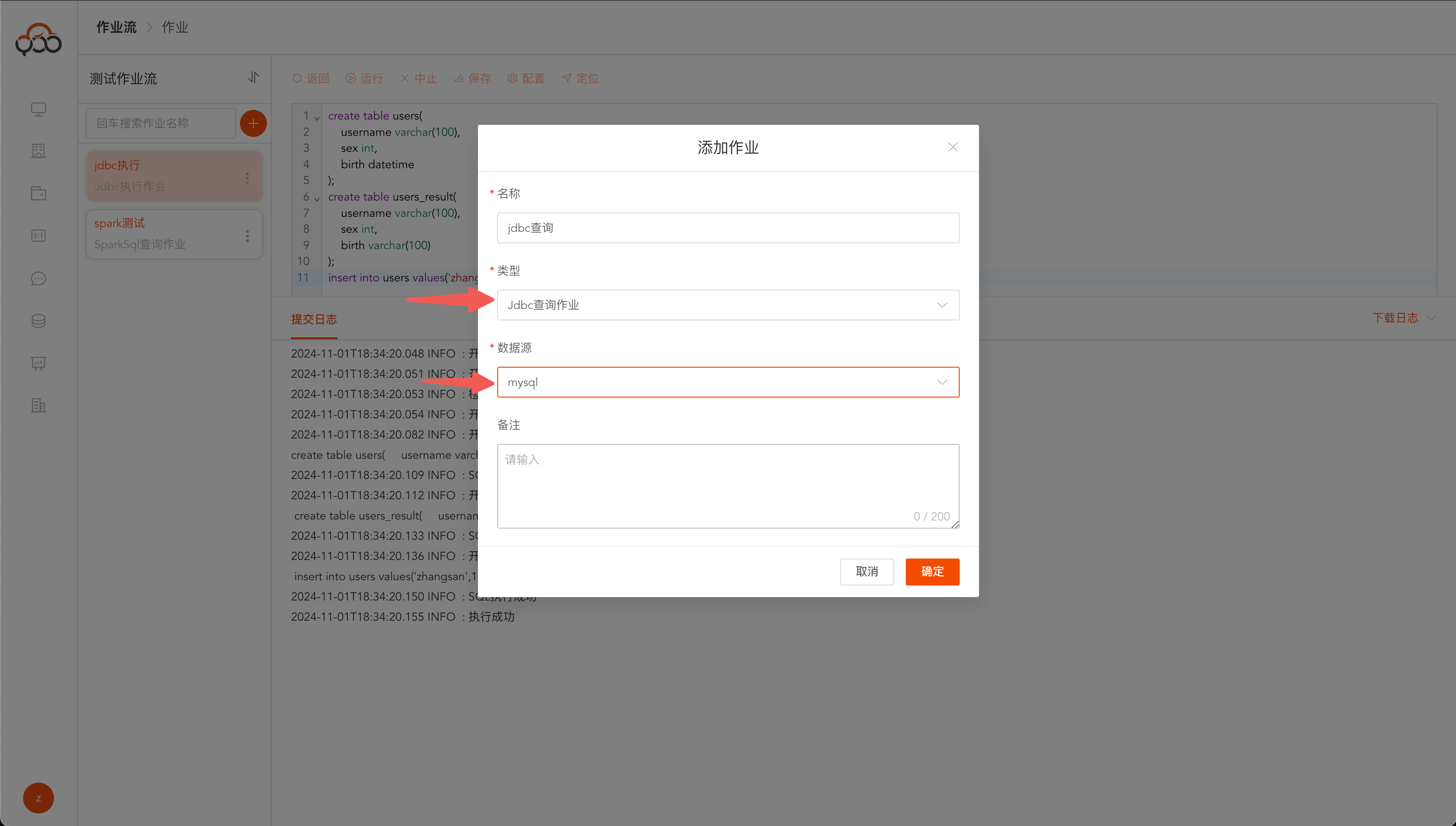The width and height of the screenshot is (1456, 826).
Task: Collapse code fold at line 1
Action: [x=317, y=118]
